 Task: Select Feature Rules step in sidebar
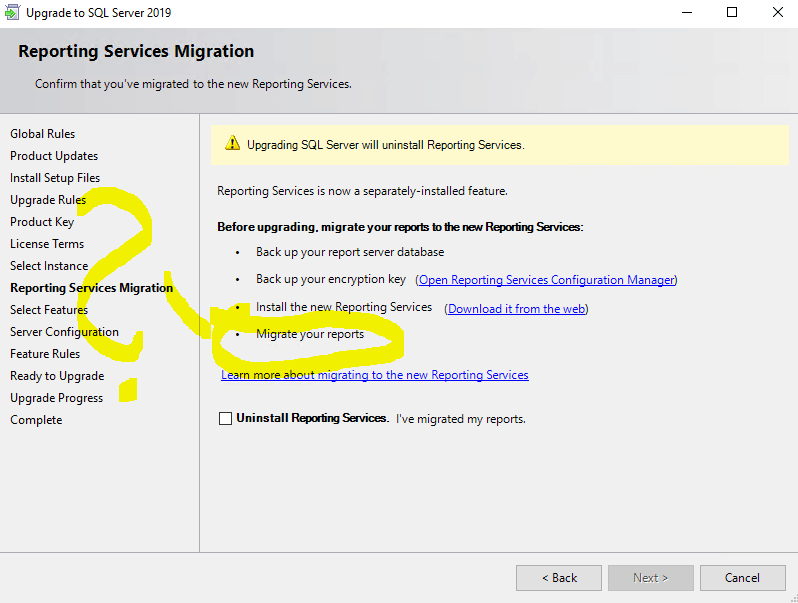point(45,354)
